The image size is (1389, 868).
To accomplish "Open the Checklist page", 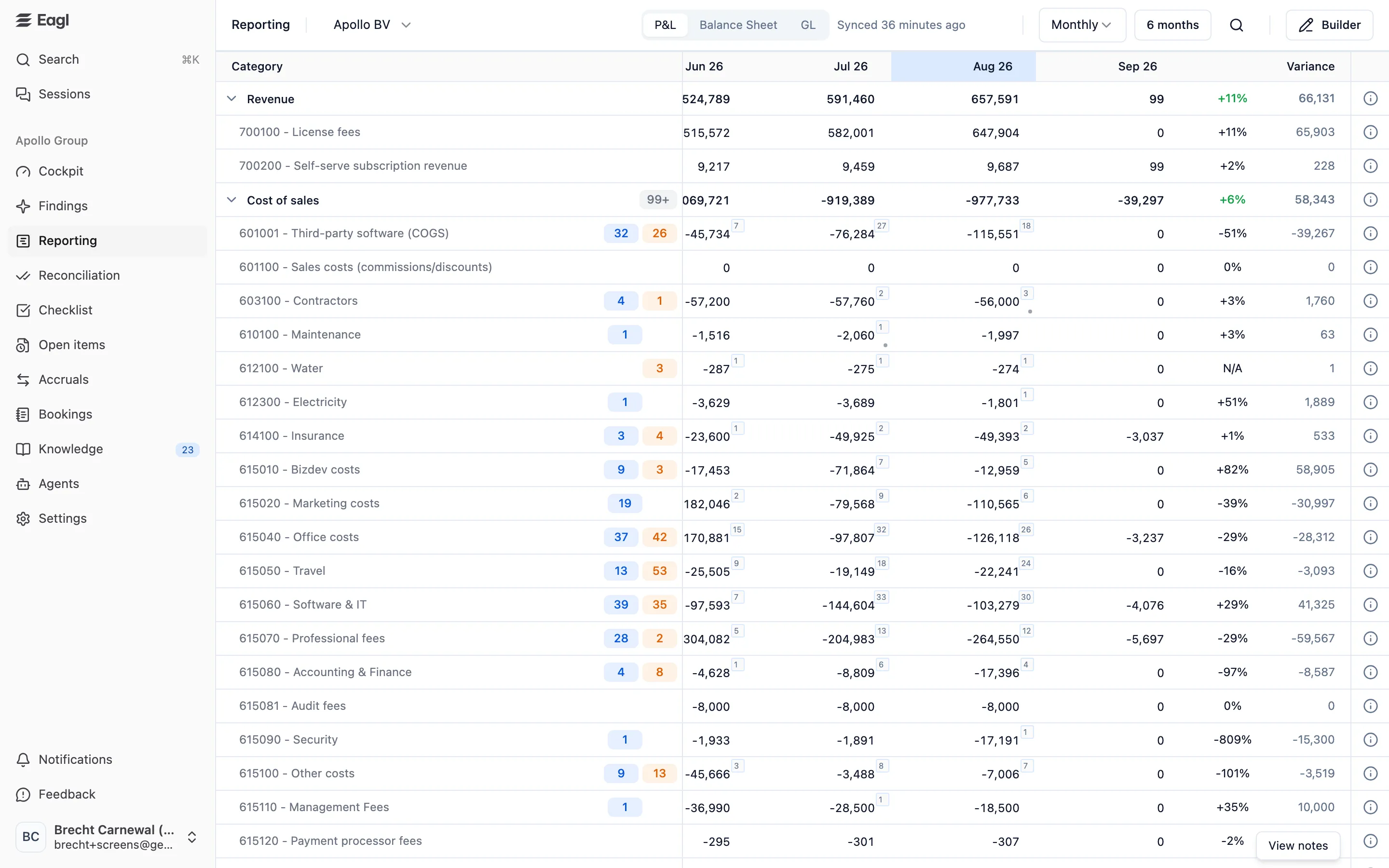I will 108,310.
